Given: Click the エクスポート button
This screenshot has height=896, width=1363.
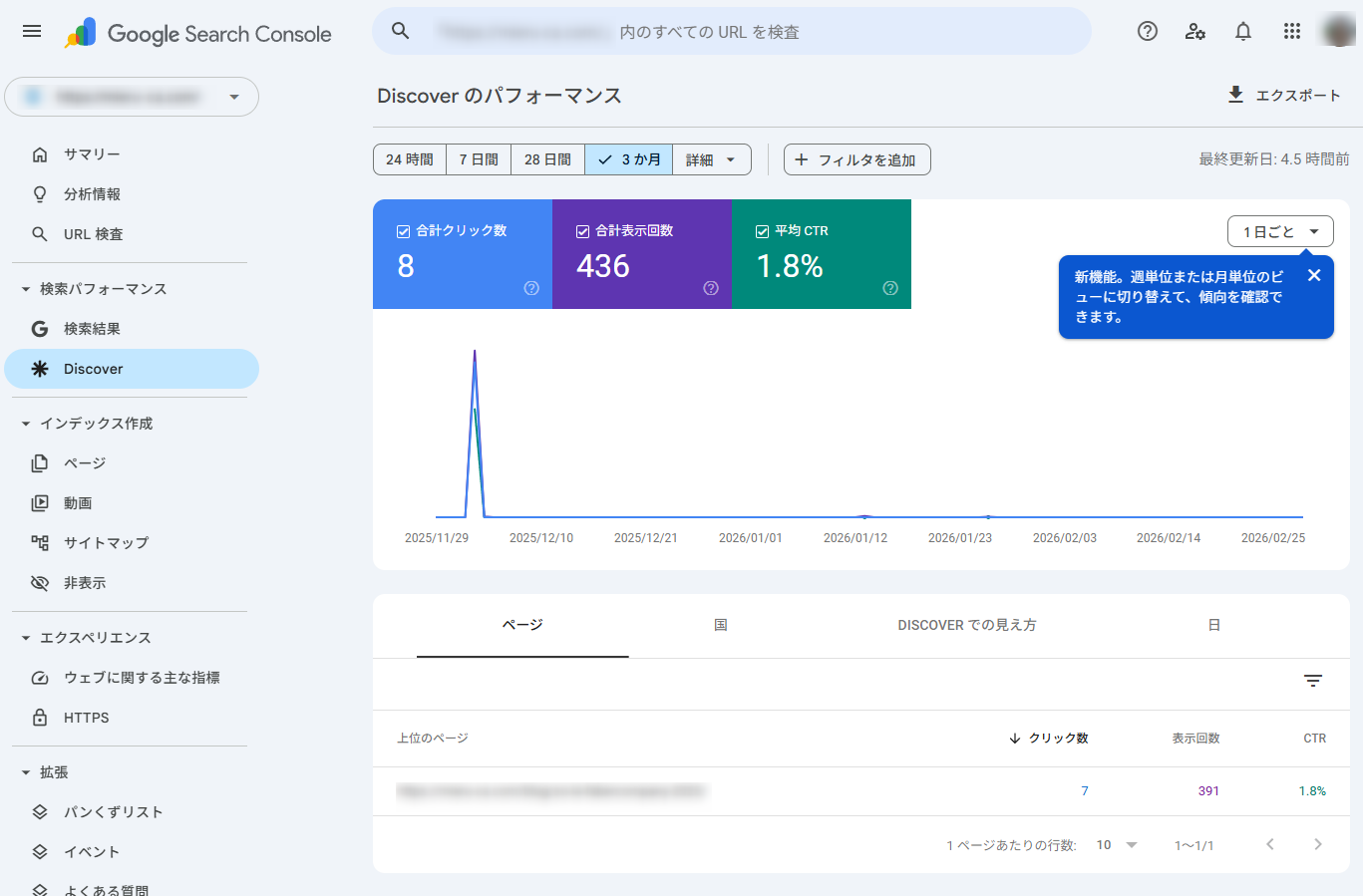Looking at the screenshot, I should coord(1284,95).
